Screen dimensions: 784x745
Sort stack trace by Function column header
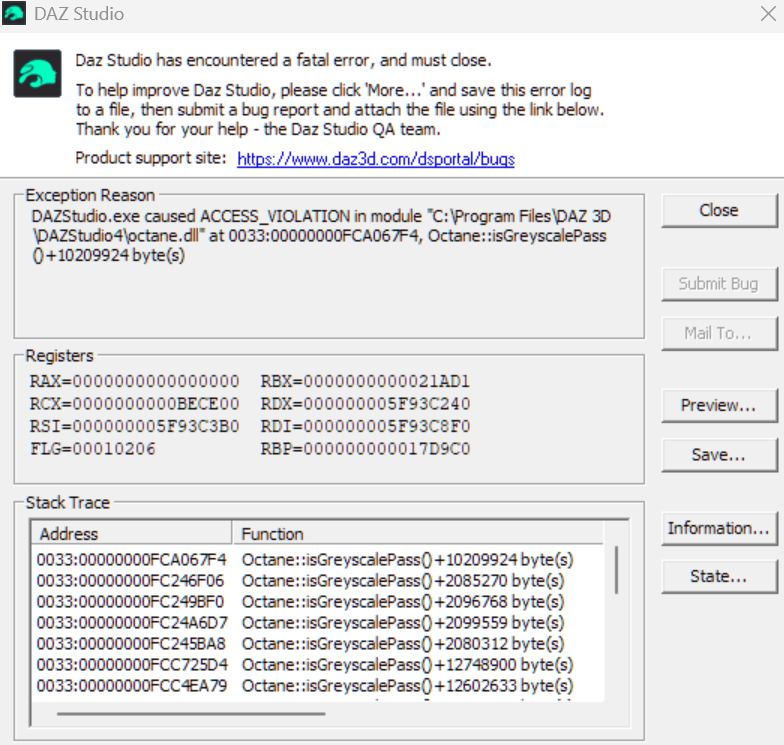click(x=418, y=534)
